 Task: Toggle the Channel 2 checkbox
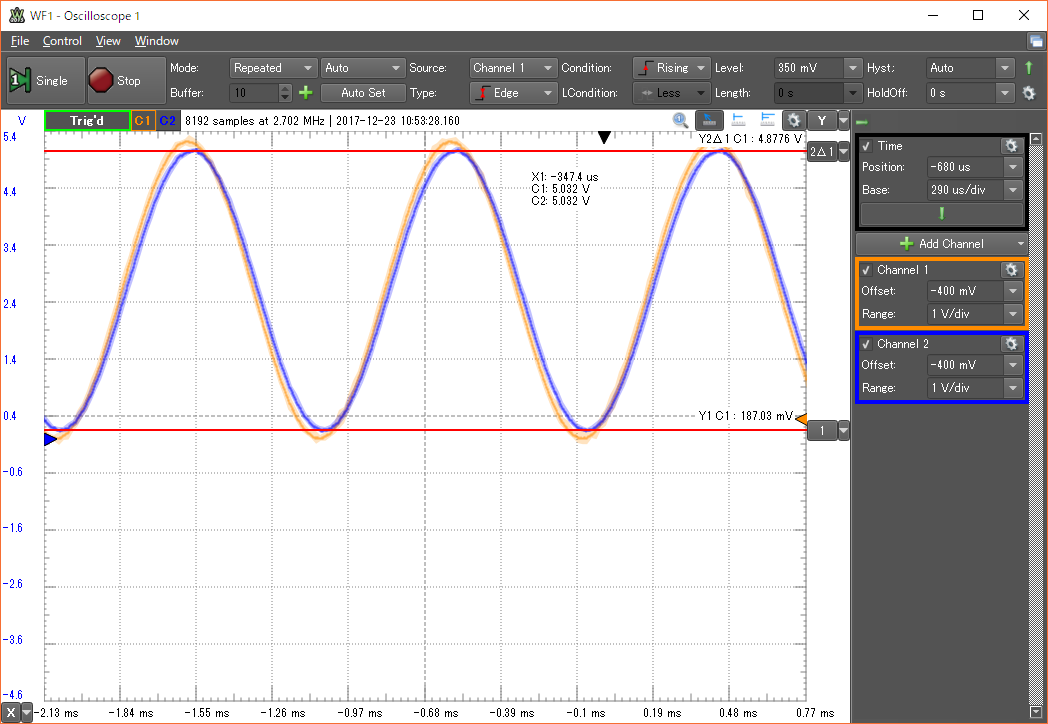point(867,344)
